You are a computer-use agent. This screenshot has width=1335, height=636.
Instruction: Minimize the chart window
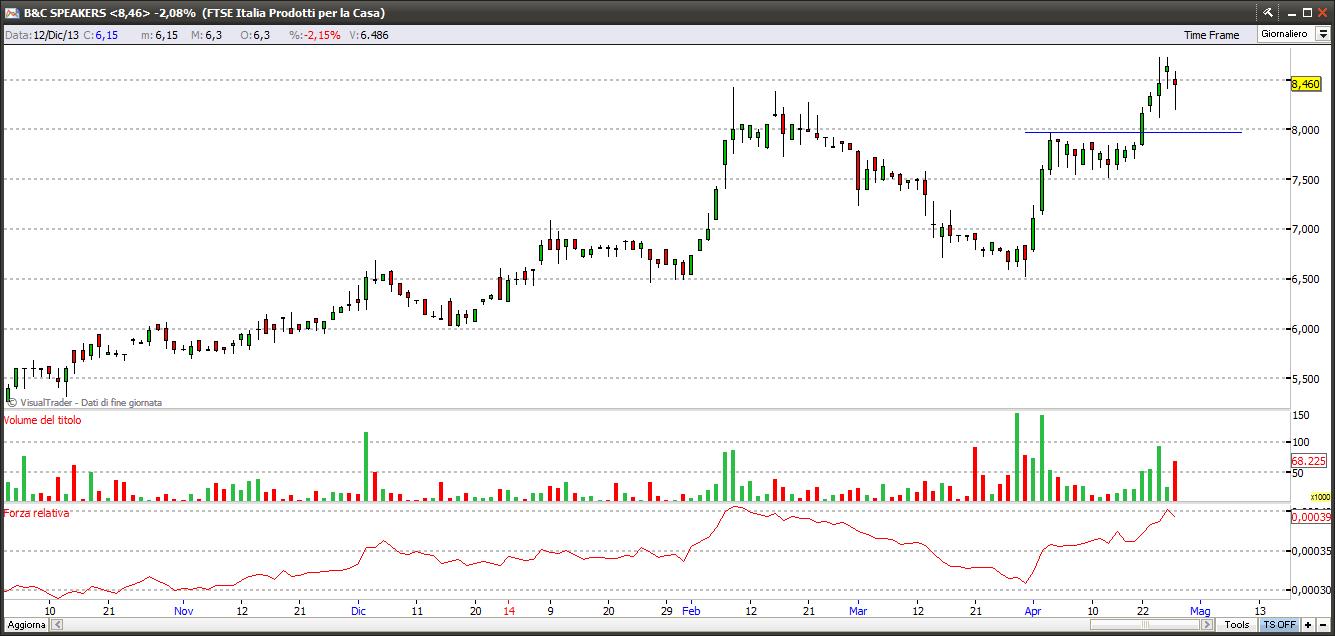(x=1292, y=14)
